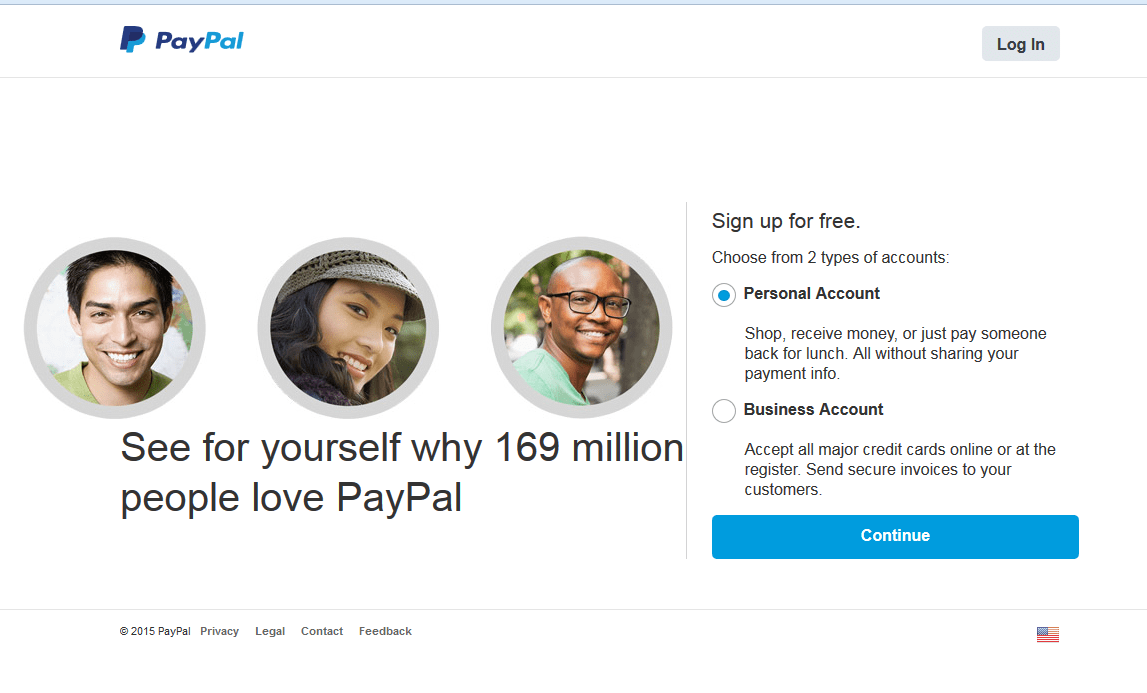Click the Log In button
Viewport: 1147px width, 693px height.
point(1020,44)
